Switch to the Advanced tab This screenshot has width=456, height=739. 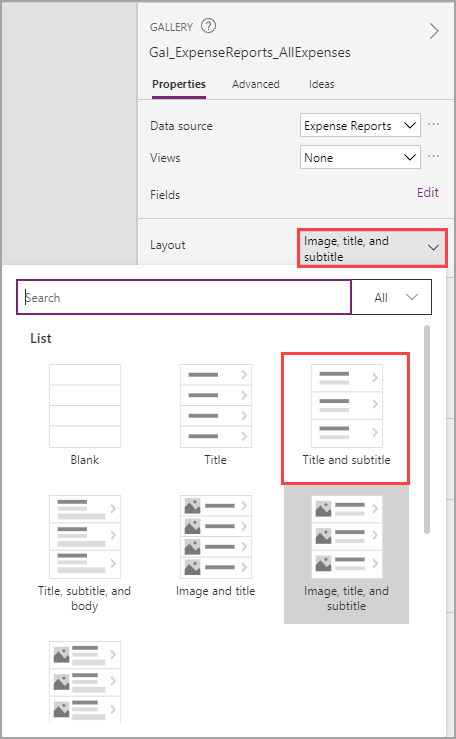(255, 84)
